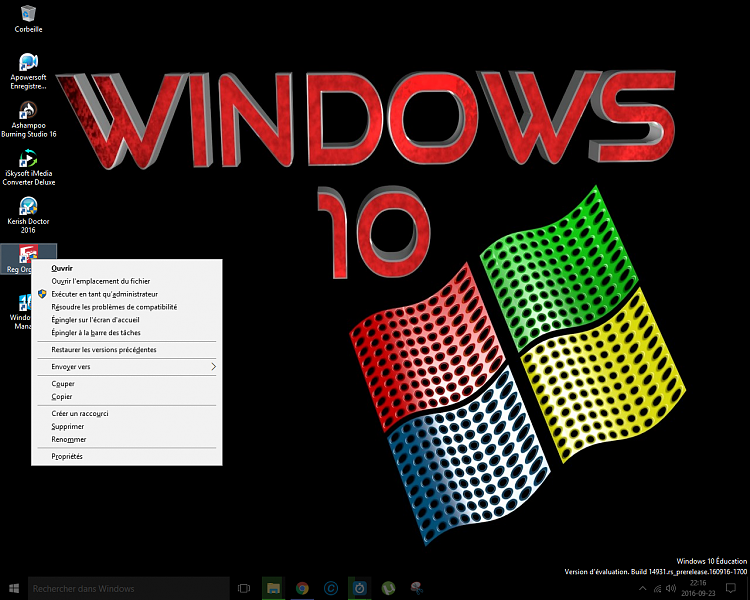
Task: Show hidden system tray icons
Action: [x=643, y=589]
